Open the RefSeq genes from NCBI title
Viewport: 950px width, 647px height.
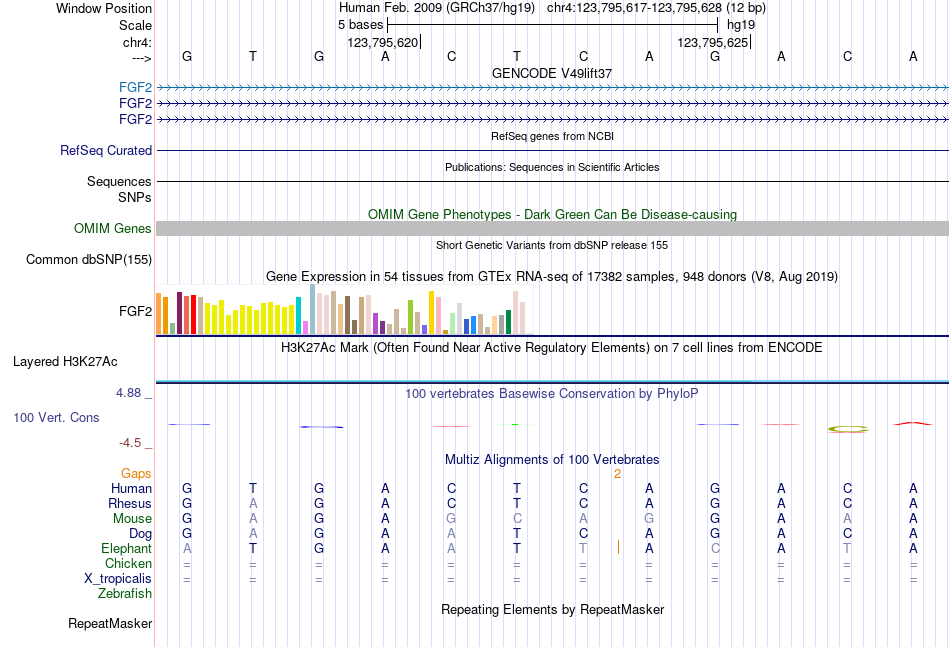[x=552, y=136]
